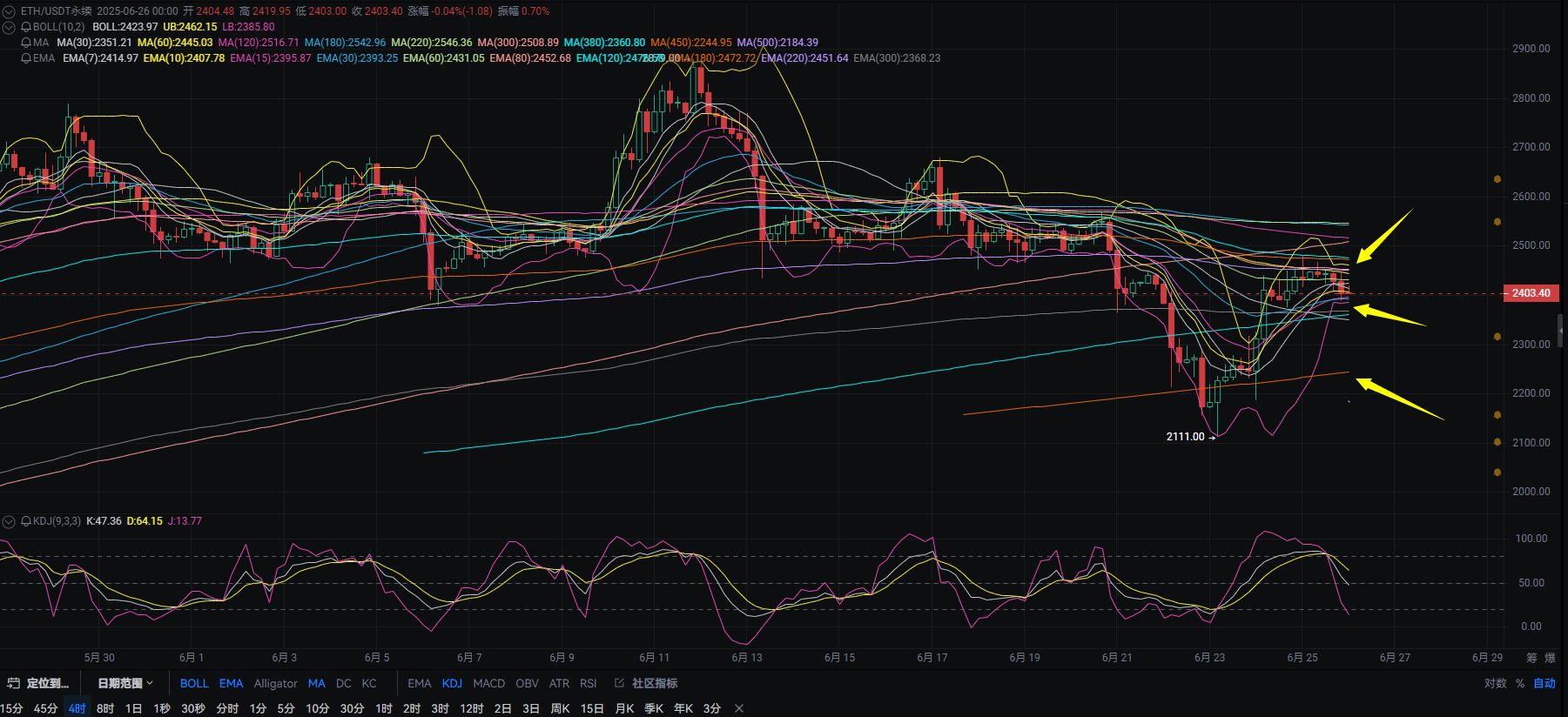Switch to 30分 timeframe
The height and width of the screenshot is (717, 1568).
352,708
